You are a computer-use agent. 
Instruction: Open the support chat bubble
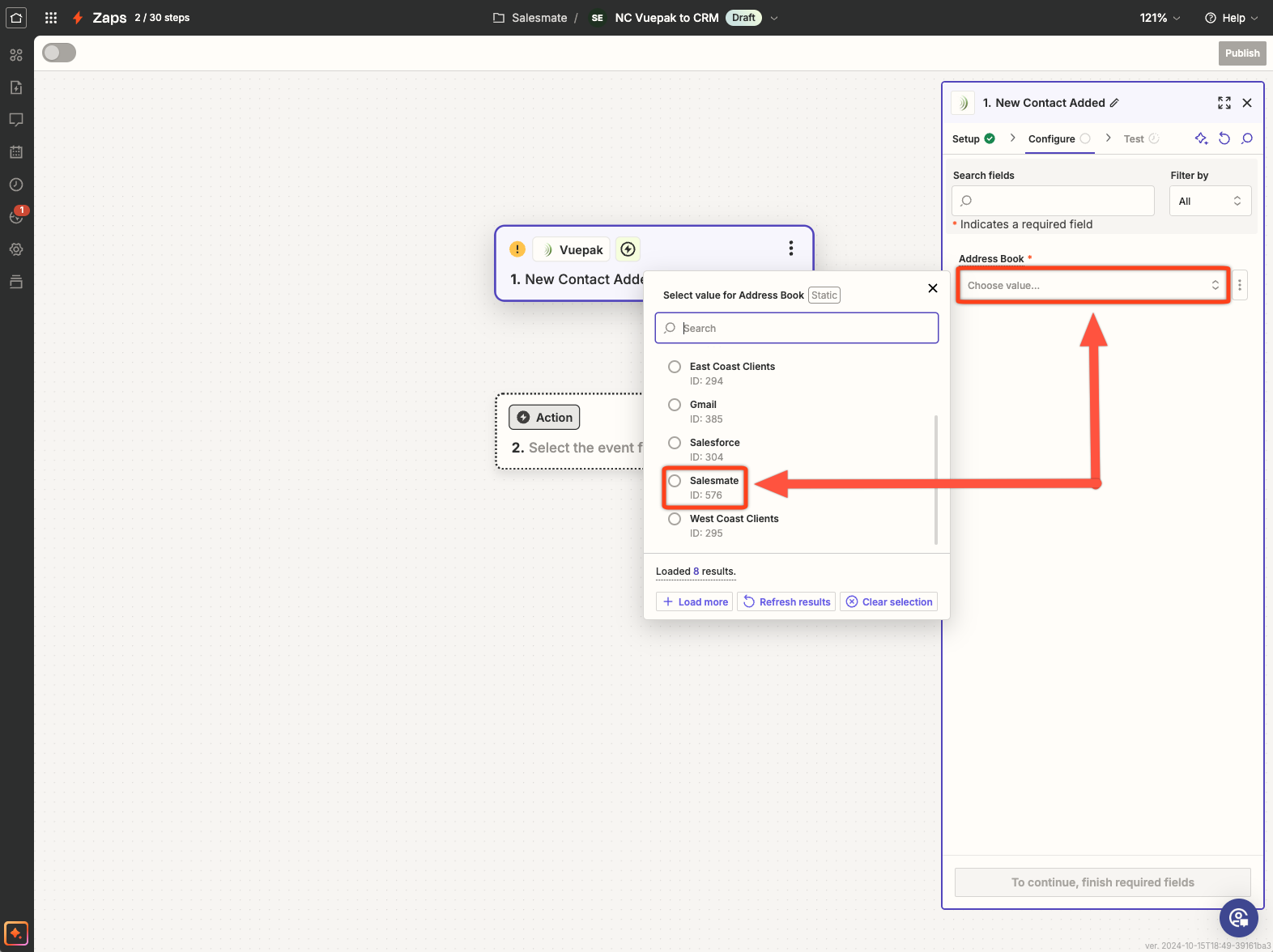coord(1239,918)
